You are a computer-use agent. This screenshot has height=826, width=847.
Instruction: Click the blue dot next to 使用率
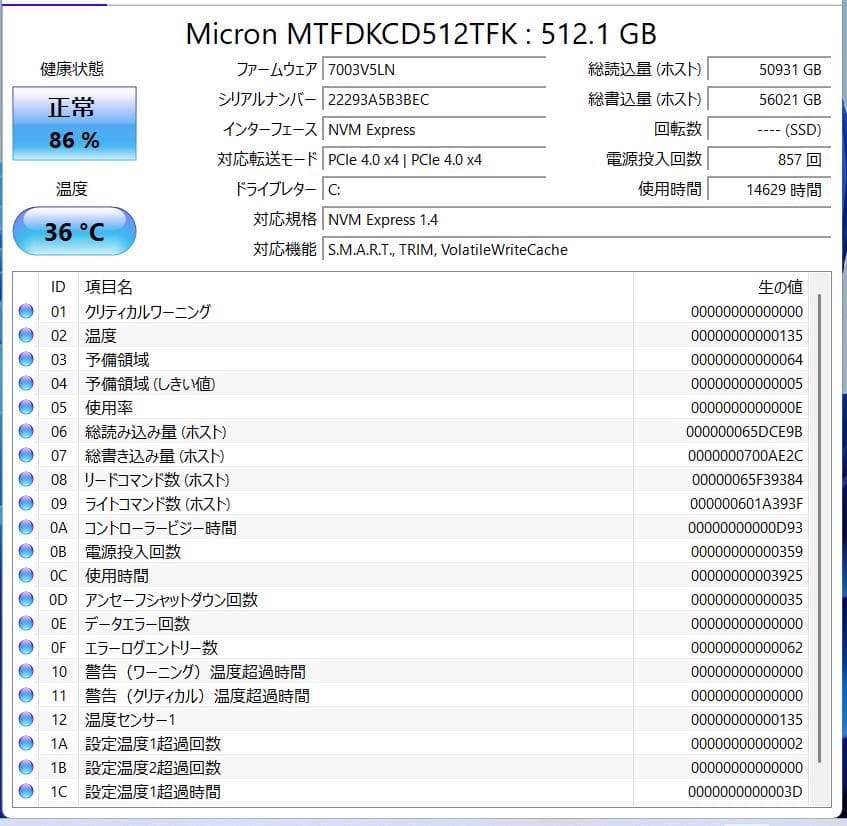click(25, 408)
